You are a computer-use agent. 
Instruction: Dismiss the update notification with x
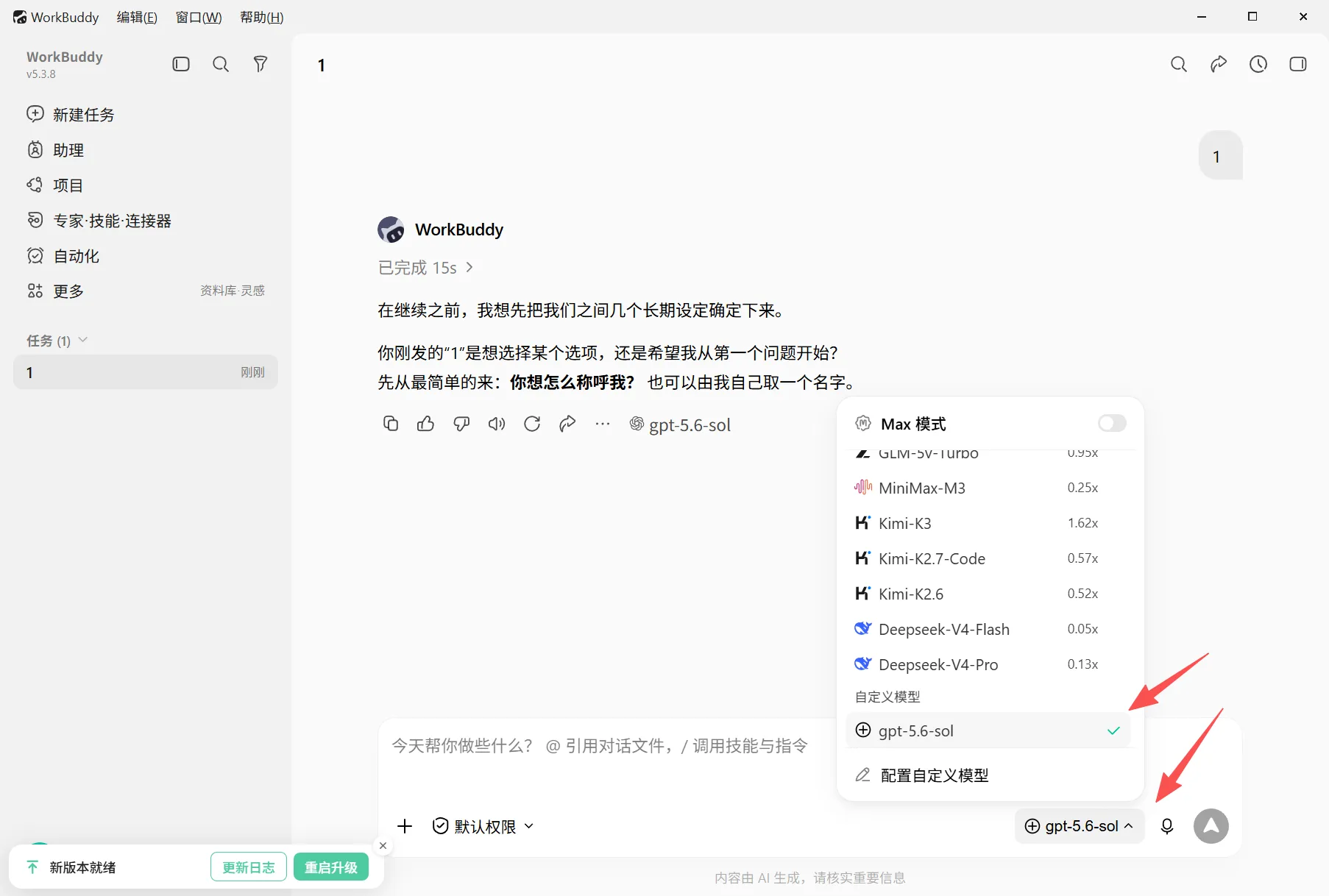click(x=383, y=846)
